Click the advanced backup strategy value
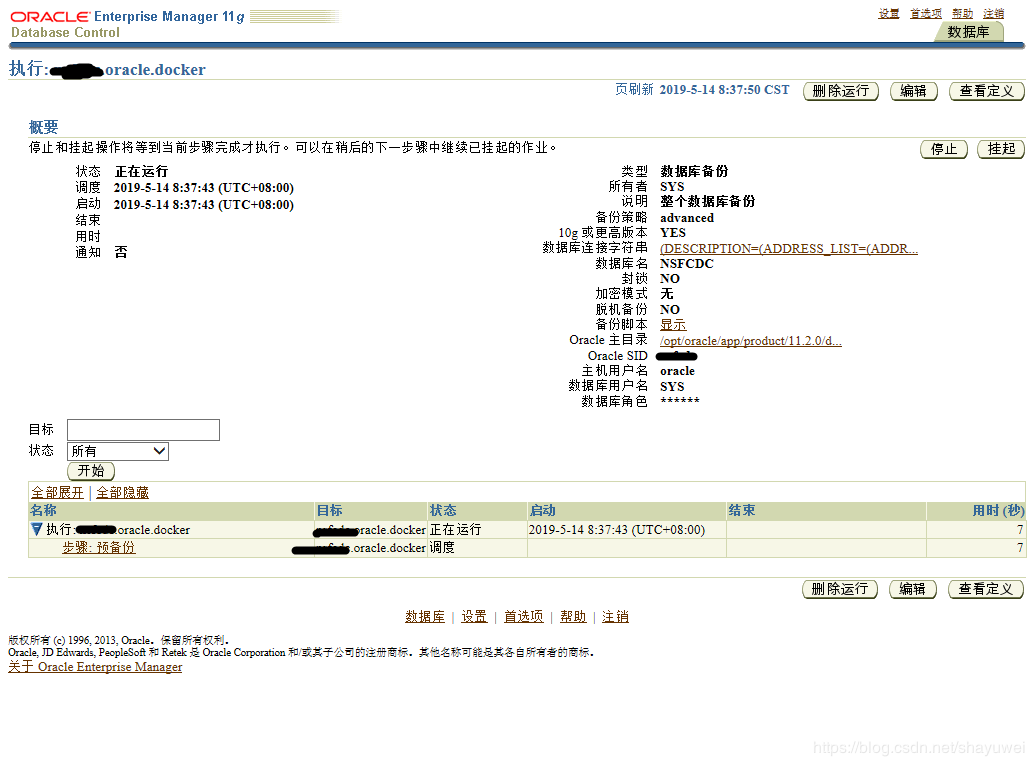The height and width of the screenshot is (766, 1034). [686, 218]
